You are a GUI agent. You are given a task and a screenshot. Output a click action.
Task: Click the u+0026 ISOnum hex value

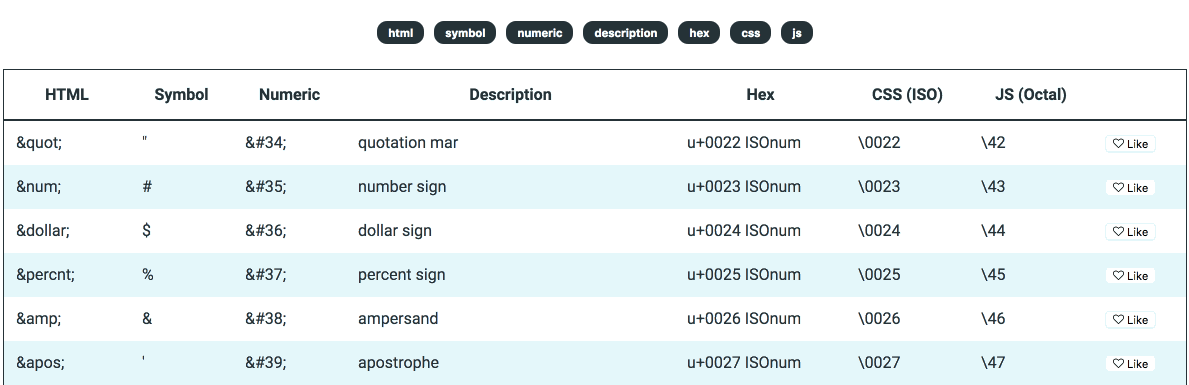pyautogui.click(x=744, y=318)
